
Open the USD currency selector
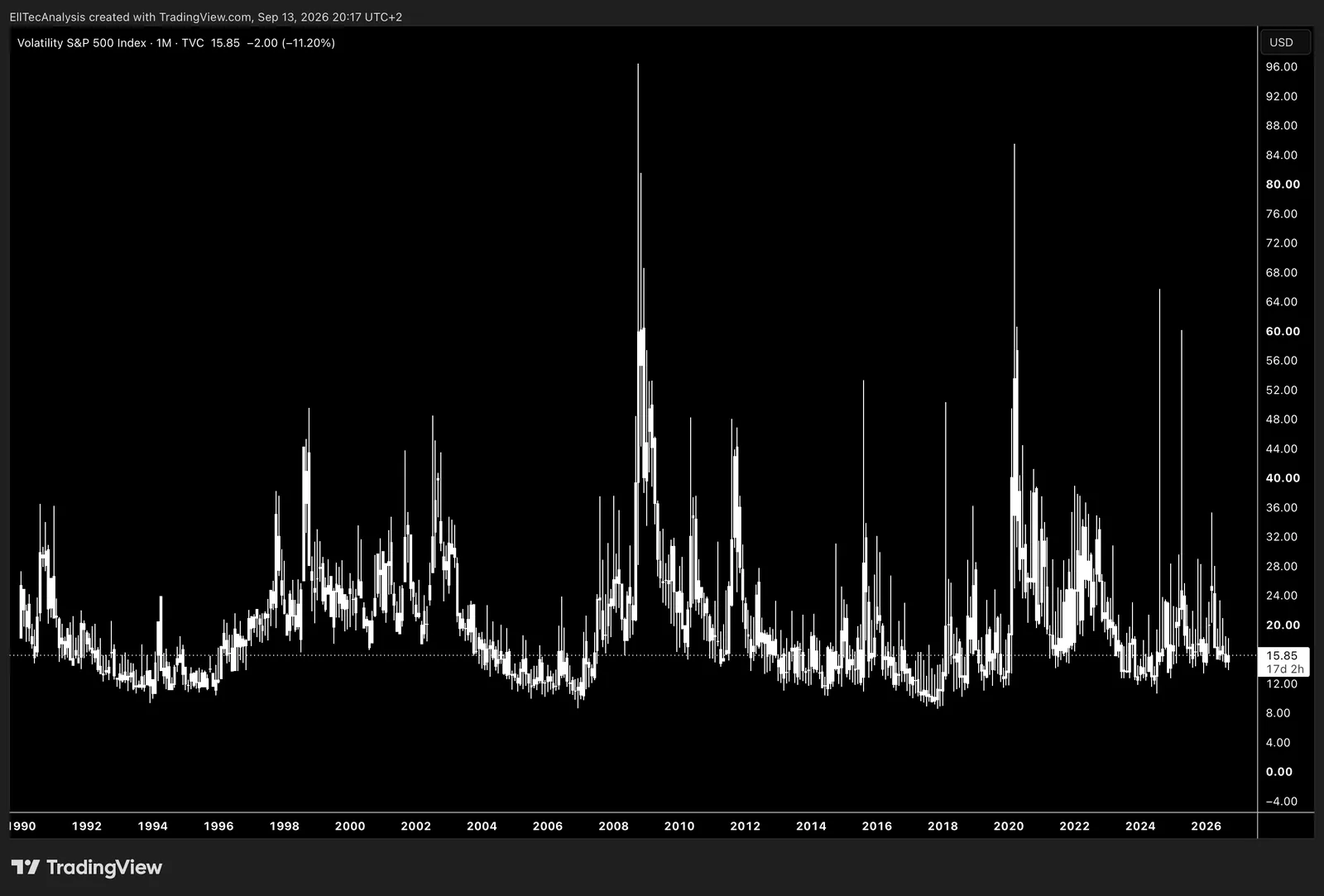pos(1284,42)
